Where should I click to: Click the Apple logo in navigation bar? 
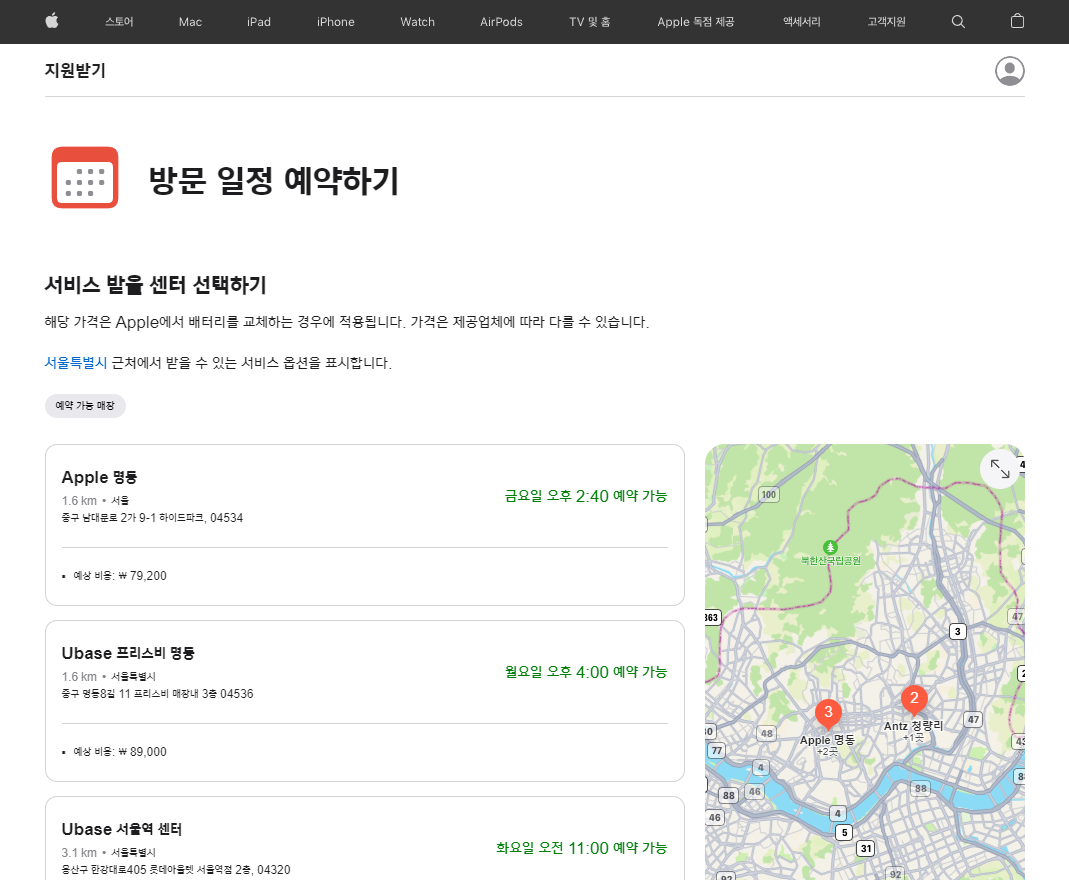point(52,21)
